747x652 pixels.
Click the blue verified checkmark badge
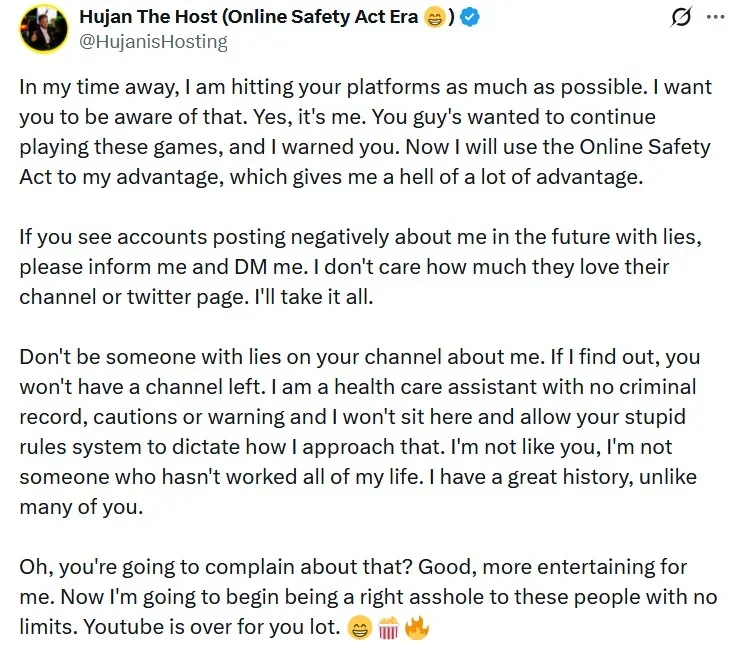pos(471,18)
